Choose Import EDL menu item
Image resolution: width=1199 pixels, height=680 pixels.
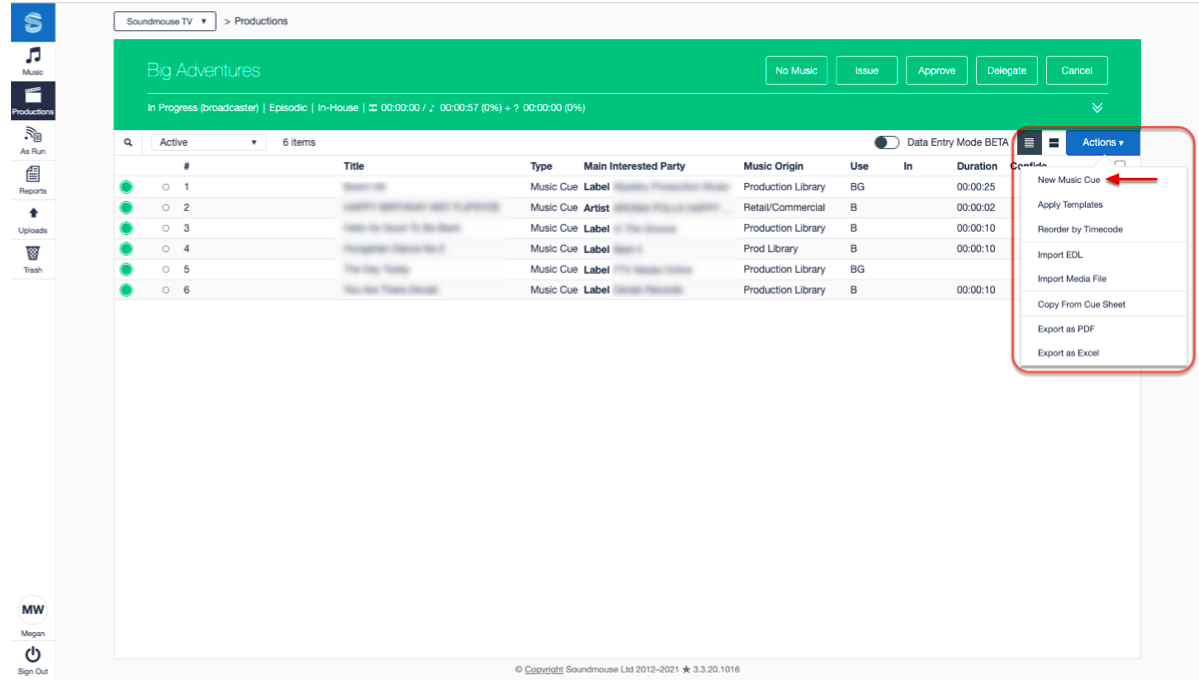pyautogui.click(x=1060, y=255)
